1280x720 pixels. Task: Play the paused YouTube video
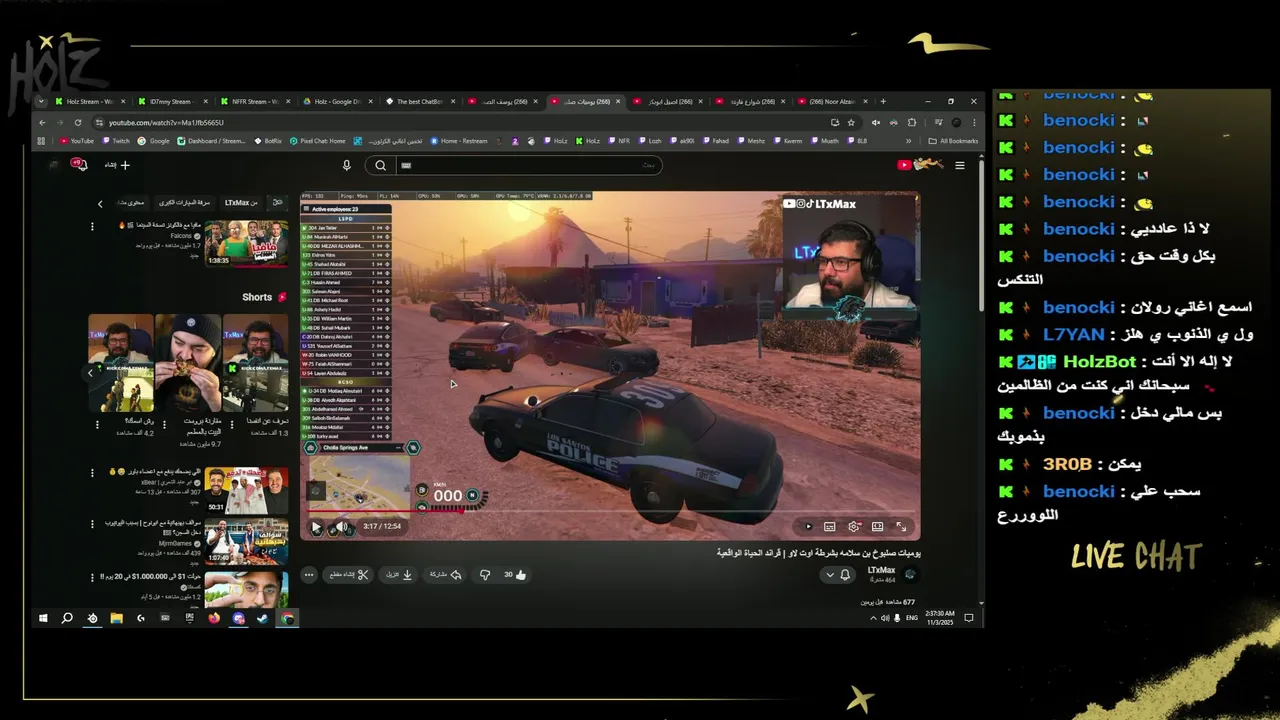click(x=316, y=527)
